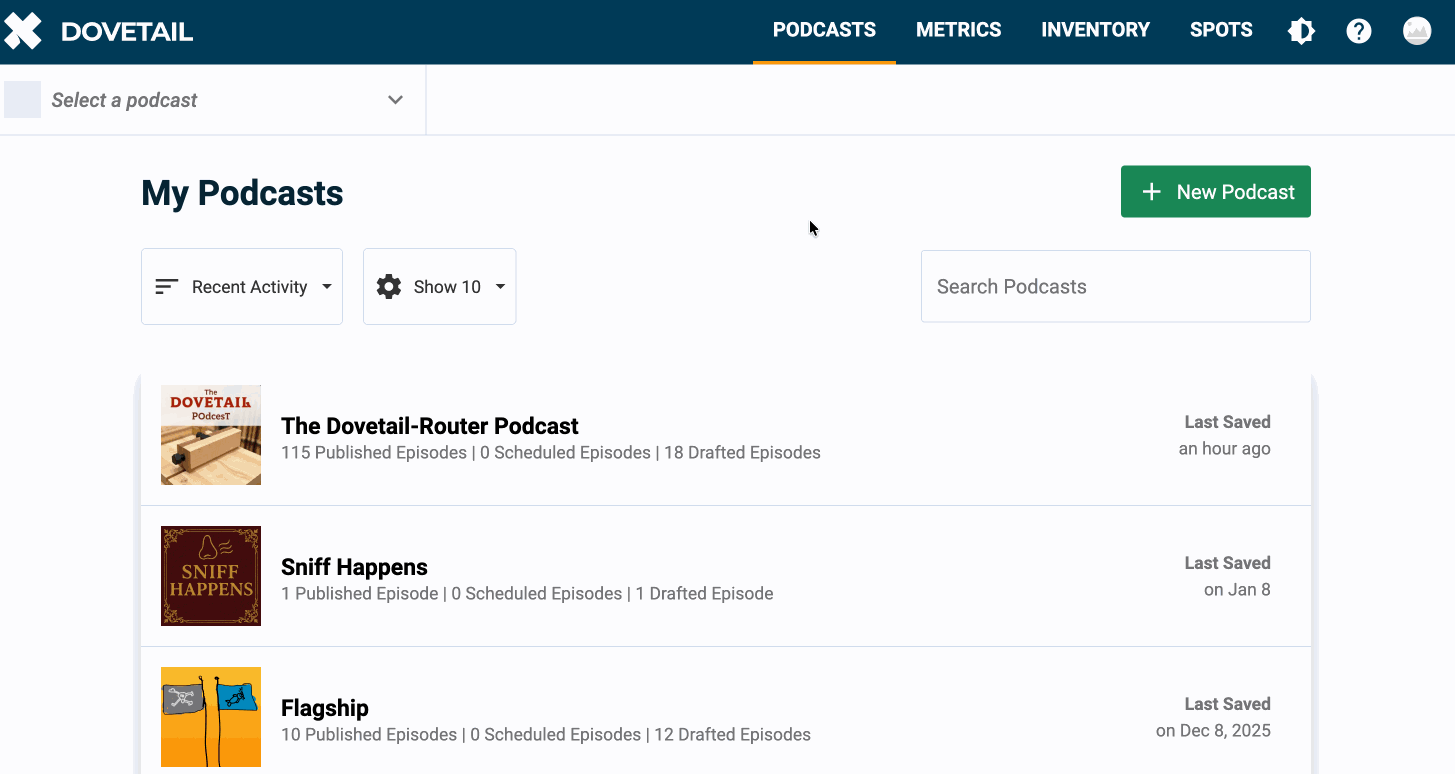Toggle the dark/light theme icon
Image resolution: width=1455 pixels, height=774 pixels.
[1301, 31]
